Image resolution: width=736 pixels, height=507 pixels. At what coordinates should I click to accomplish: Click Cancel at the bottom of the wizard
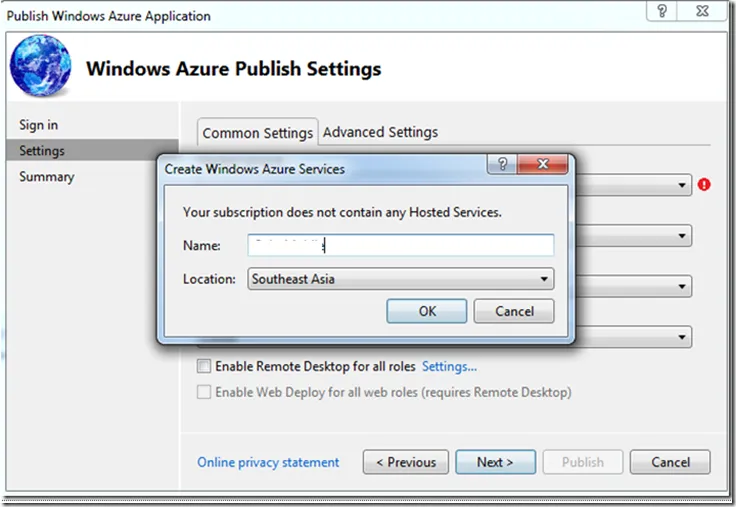670,462
